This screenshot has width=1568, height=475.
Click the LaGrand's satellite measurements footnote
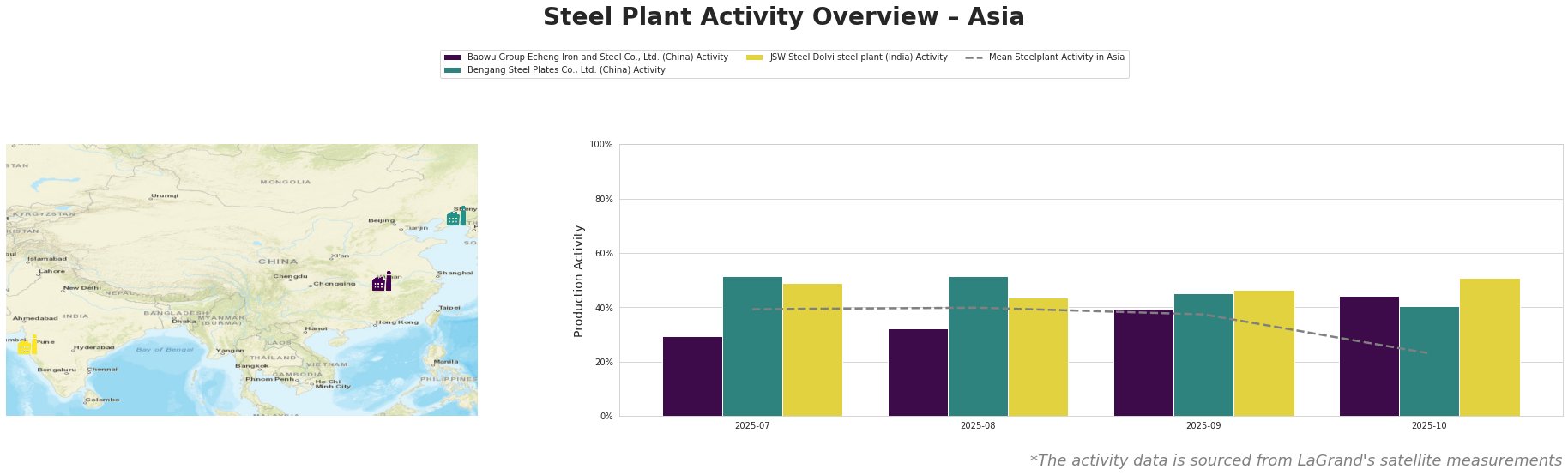1295,460
